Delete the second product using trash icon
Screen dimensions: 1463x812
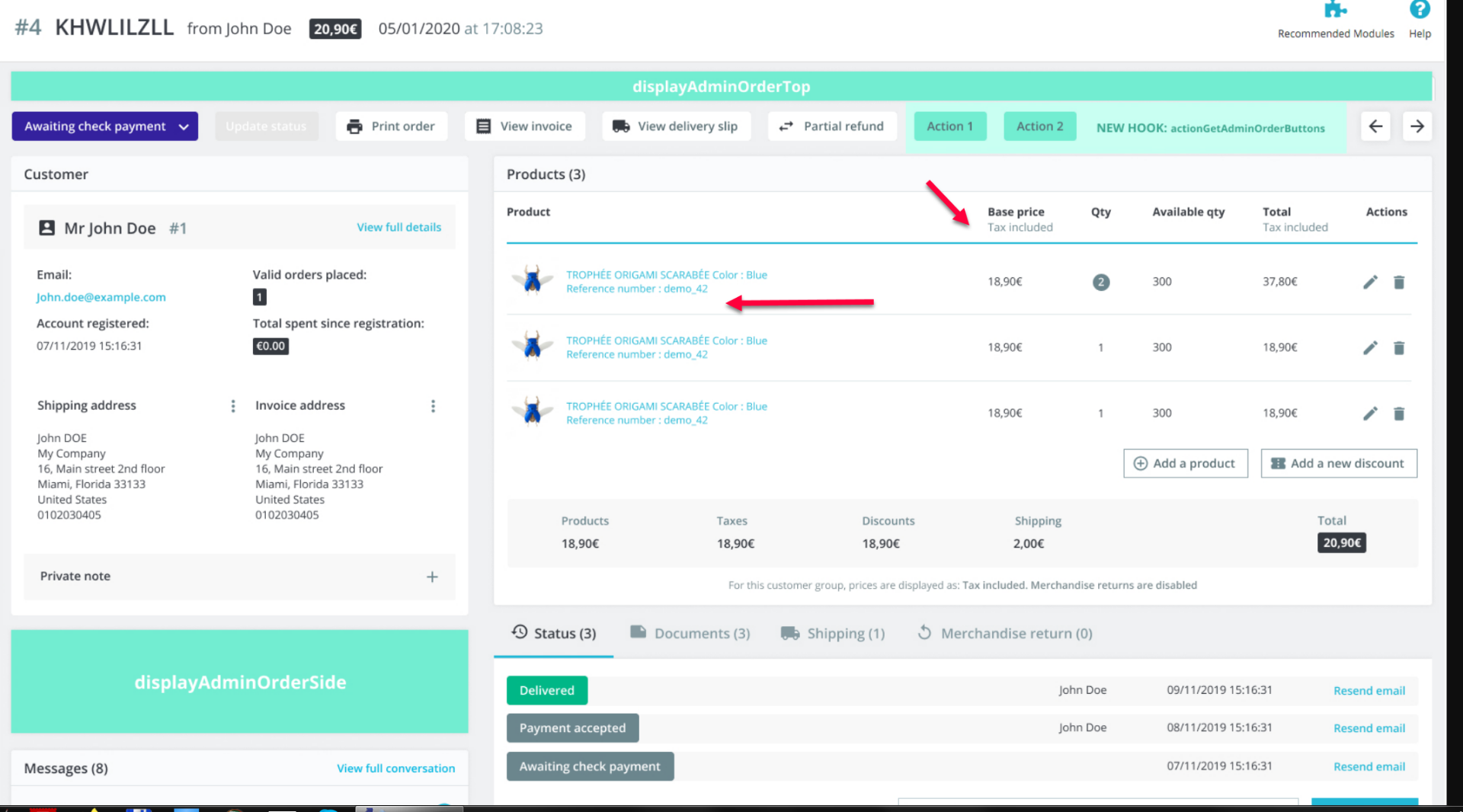(1399, 348)
